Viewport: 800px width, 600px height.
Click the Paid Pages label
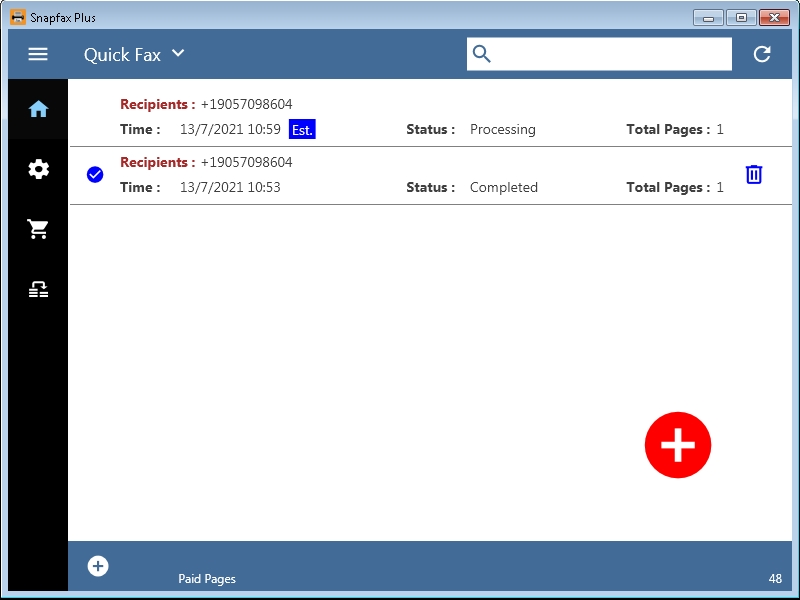[x=207, y=579]
